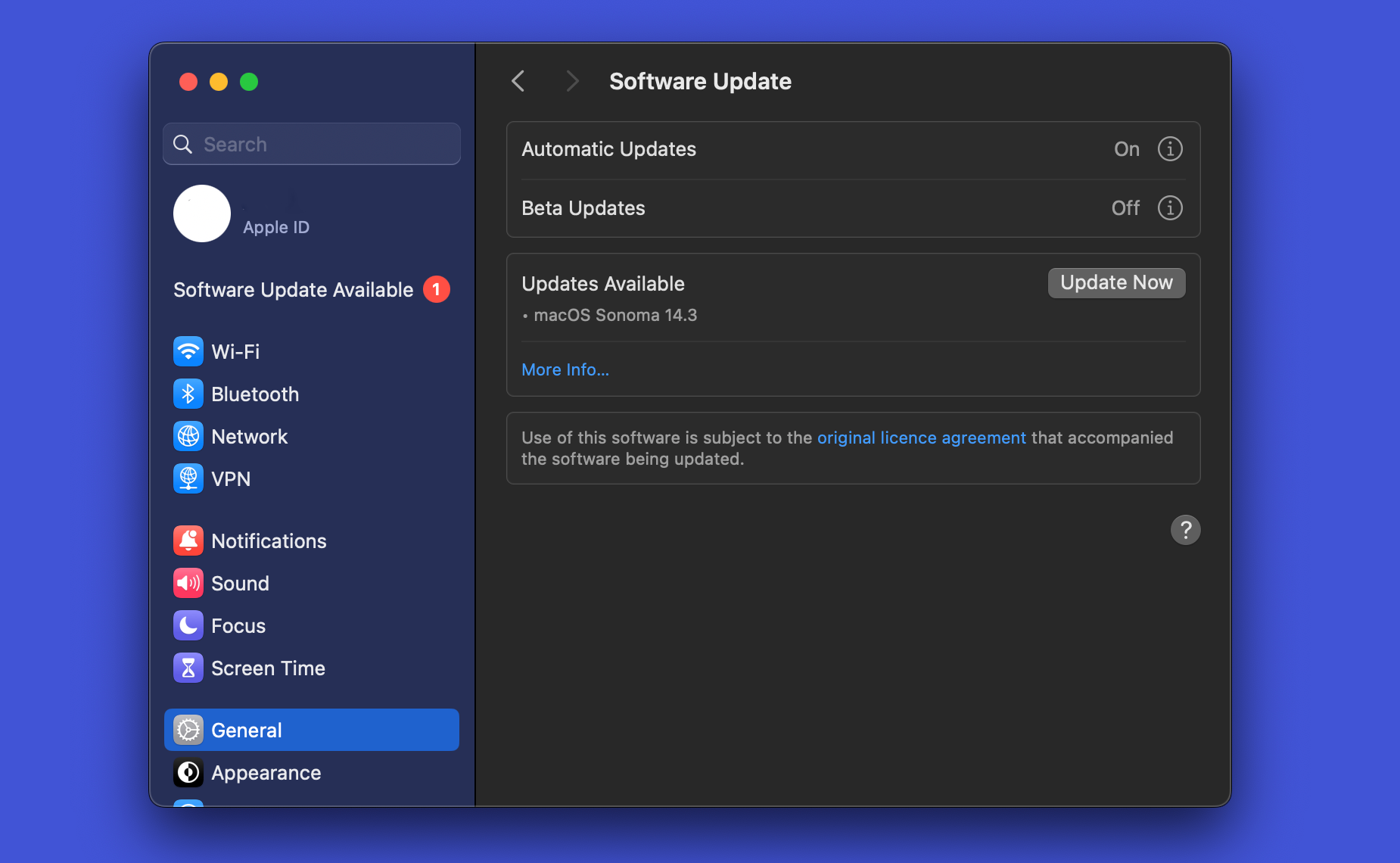Viewport: 1400px width, 863px height.
Task: Open Notifications bell icon
Action: tap(188, 541)
